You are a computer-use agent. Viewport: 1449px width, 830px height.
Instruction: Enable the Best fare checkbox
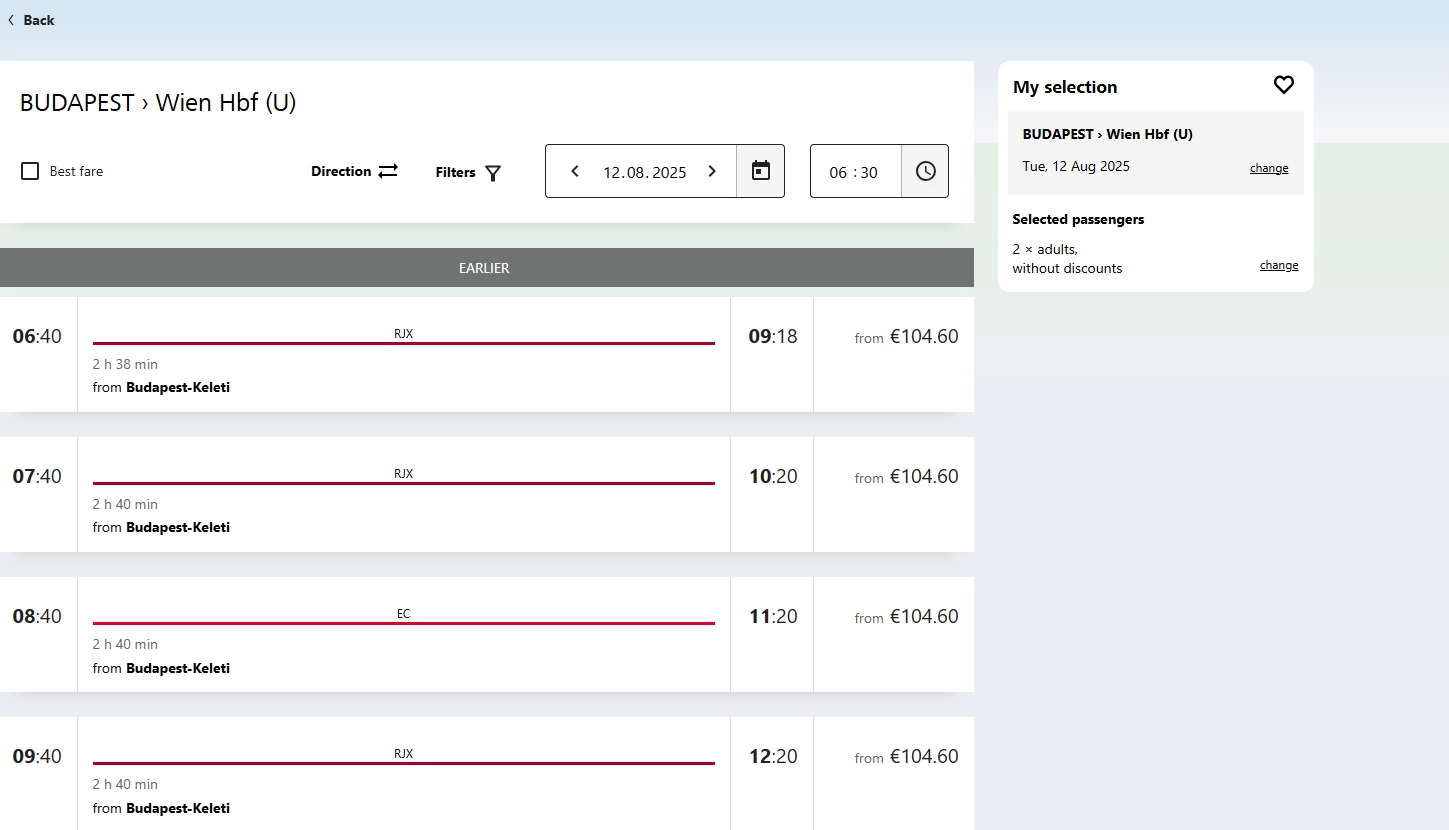tap(30, 171)
